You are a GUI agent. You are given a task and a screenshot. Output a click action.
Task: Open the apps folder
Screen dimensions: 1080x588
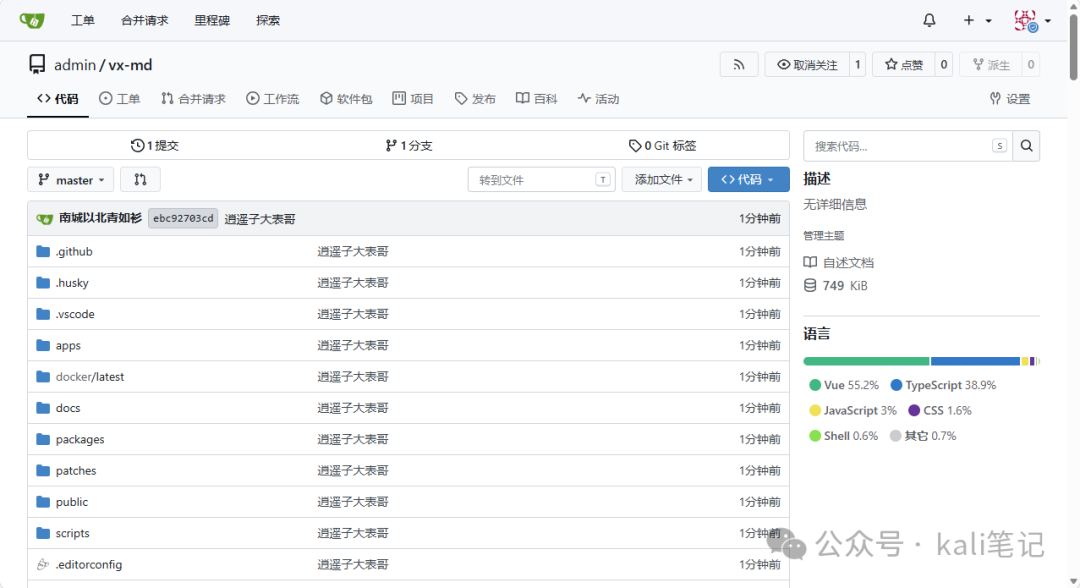coord(68,346)
